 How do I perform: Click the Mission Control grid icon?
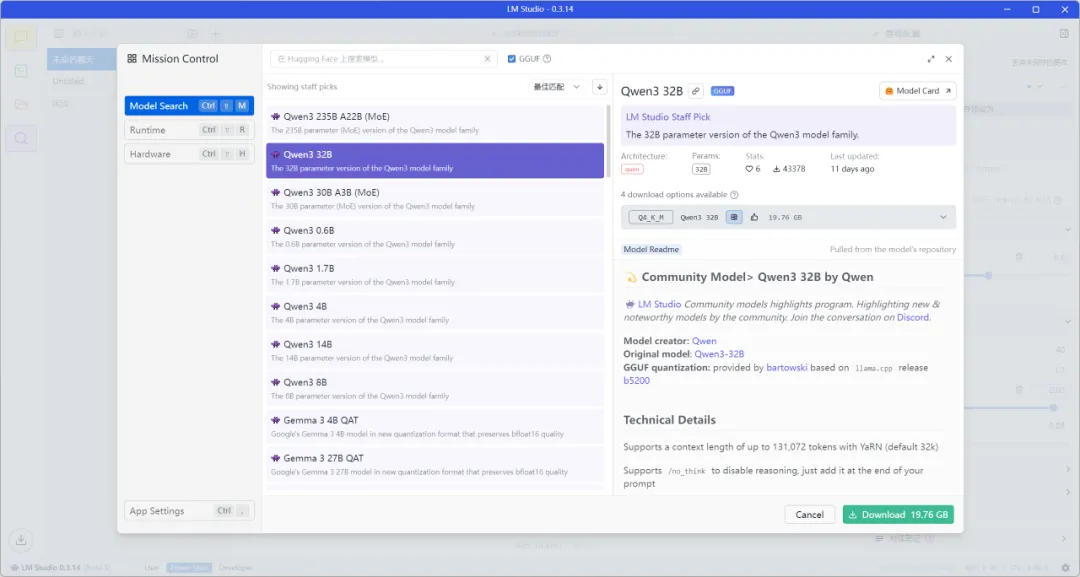coord(132,59)
